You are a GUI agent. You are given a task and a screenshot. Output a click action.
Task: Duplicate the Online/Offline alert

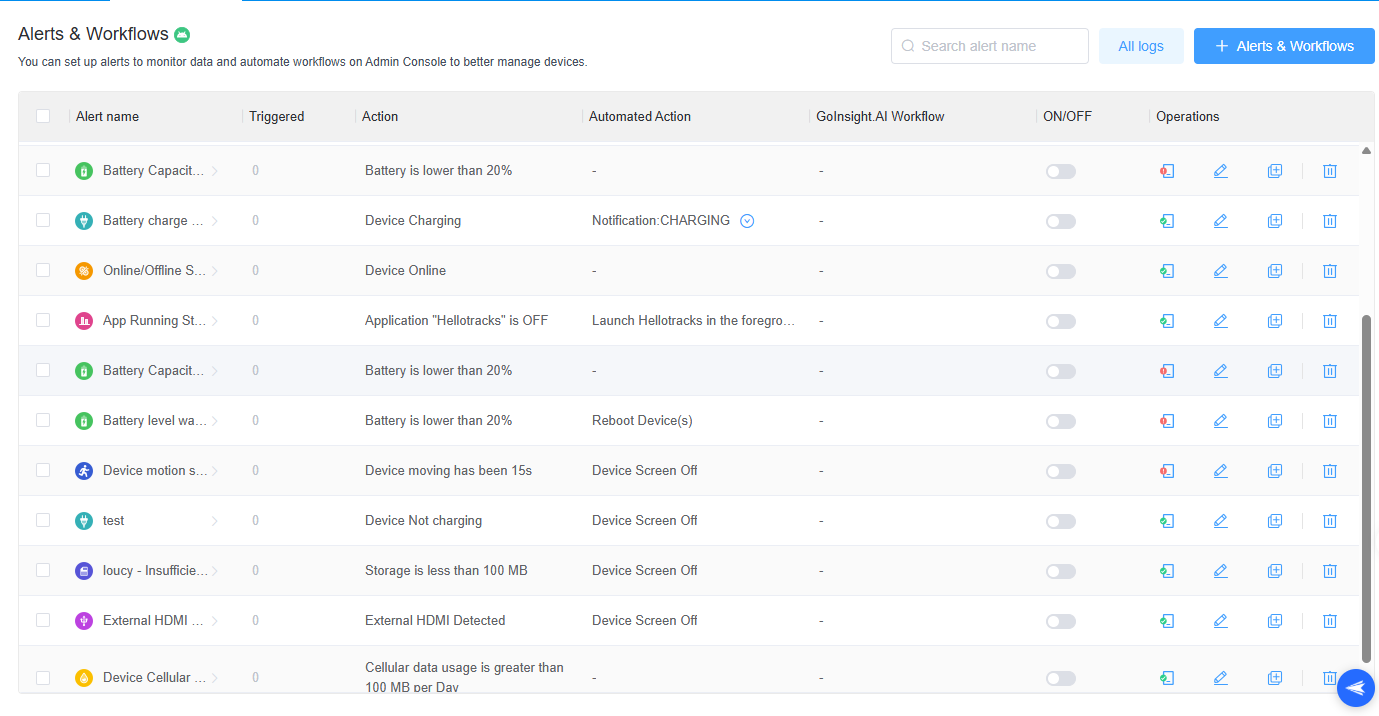tap(1274, 271)
